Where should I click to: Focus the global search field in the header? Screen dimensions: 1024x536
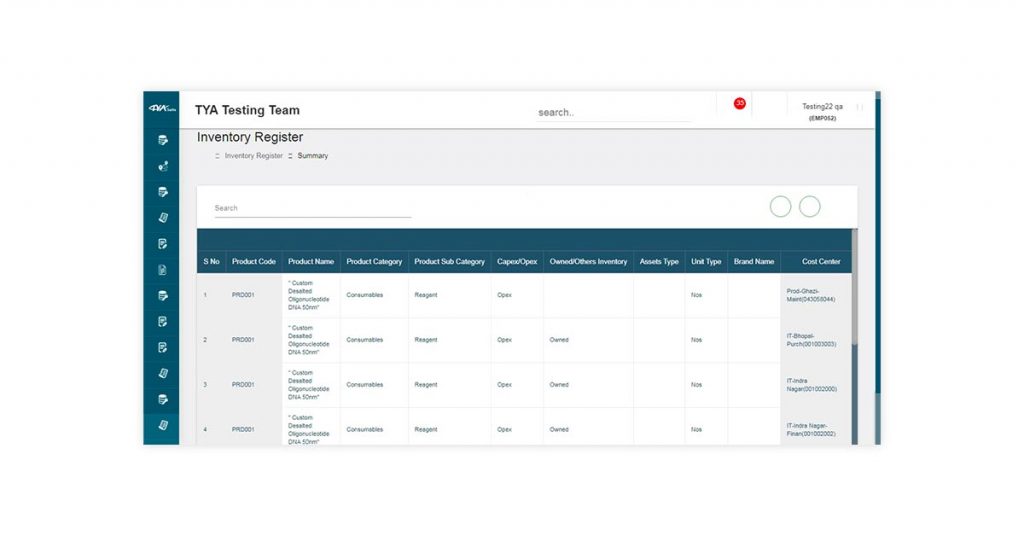click(613, 113)
